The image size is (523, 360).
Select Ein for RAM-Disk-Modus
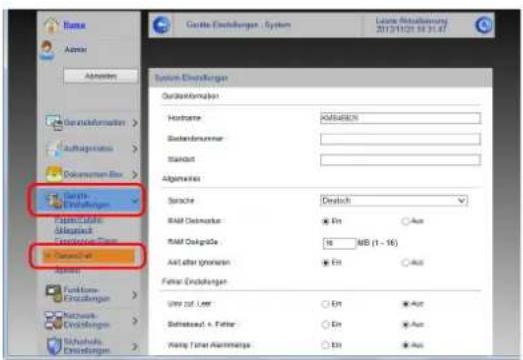click(325, 221)
